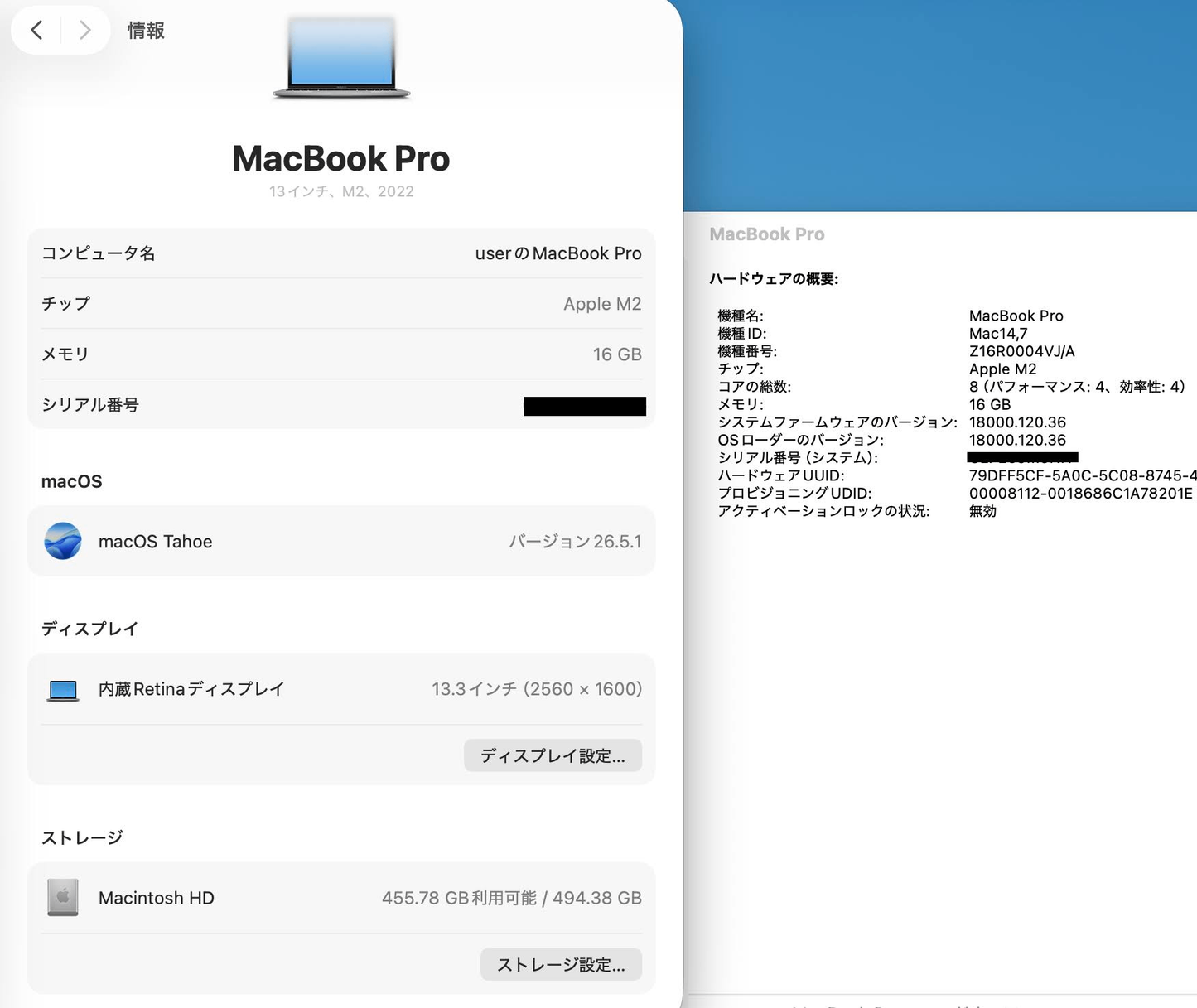Click the 'アクティベーションロックの状況:' label
This screenshot has width=1197, height=1008.
(823, 511)
